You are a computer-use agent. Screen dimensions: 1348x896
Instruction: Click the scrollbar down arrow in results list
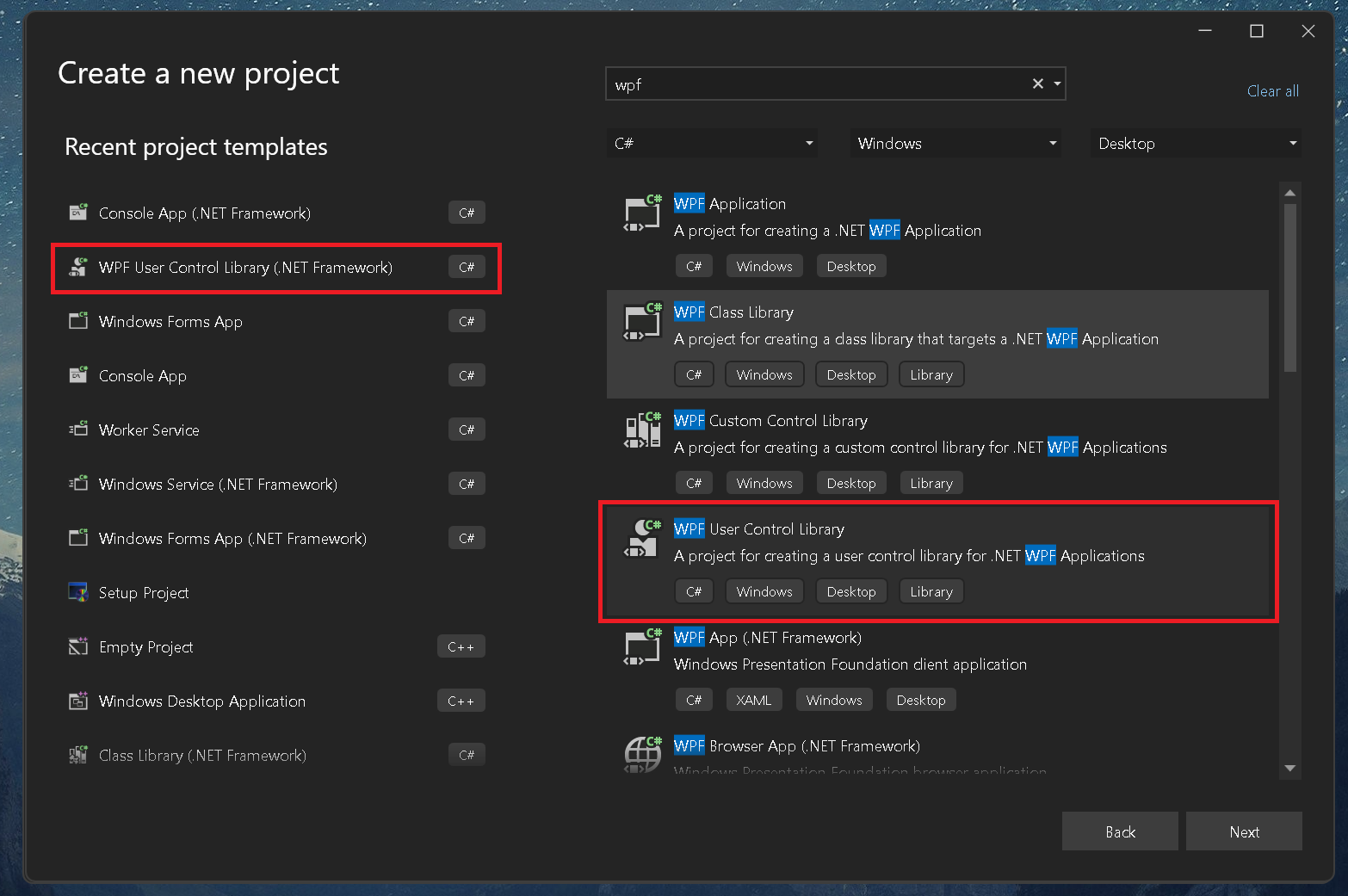click(x=1289, y=768)
